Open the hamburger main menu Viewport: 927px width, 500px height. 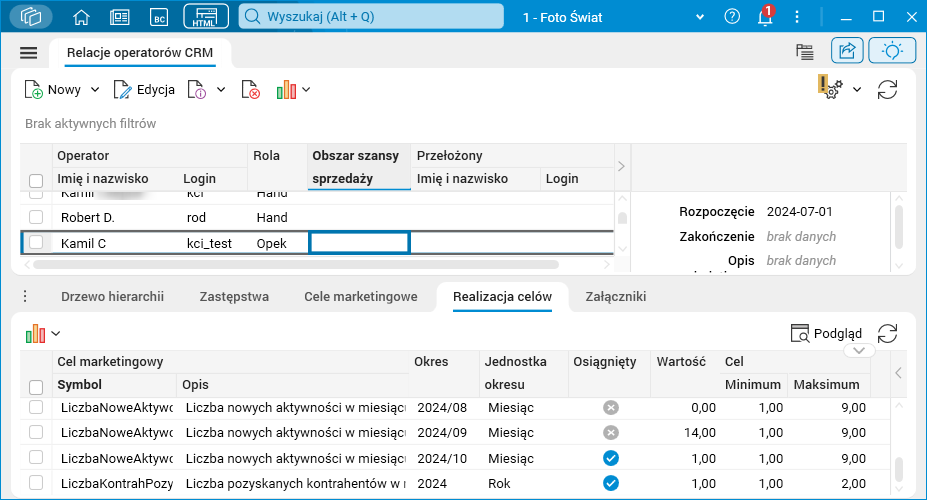(x=28, y=53)
